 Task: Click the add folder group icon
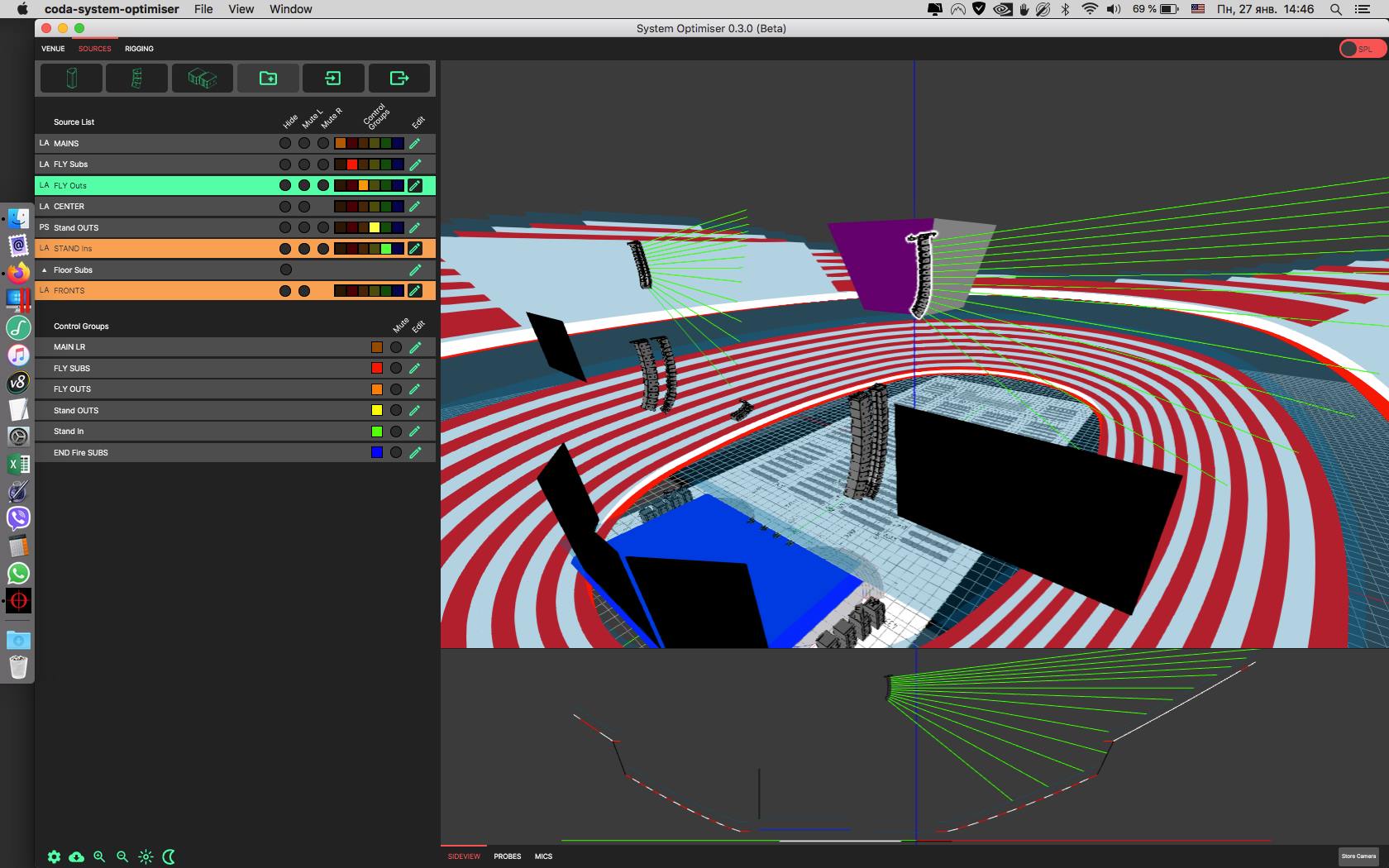268,79
